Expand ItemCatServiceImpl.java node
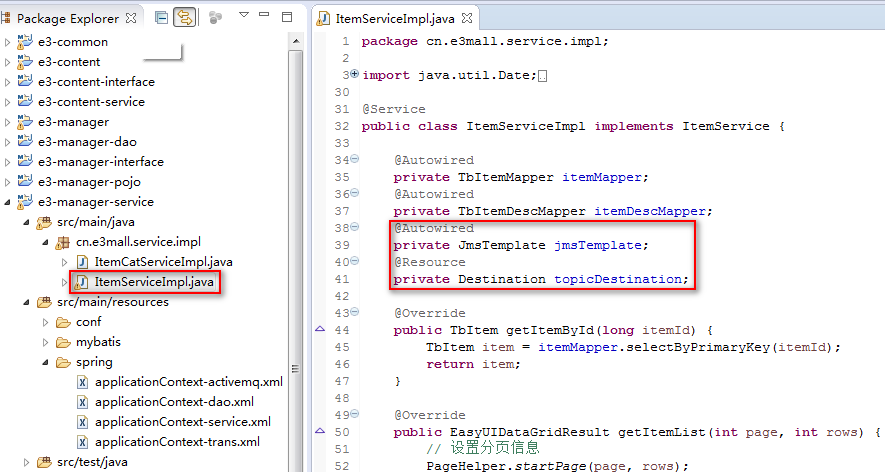This screenshot has height=472, width=885. pyautogui.click(x=64, y=263)
